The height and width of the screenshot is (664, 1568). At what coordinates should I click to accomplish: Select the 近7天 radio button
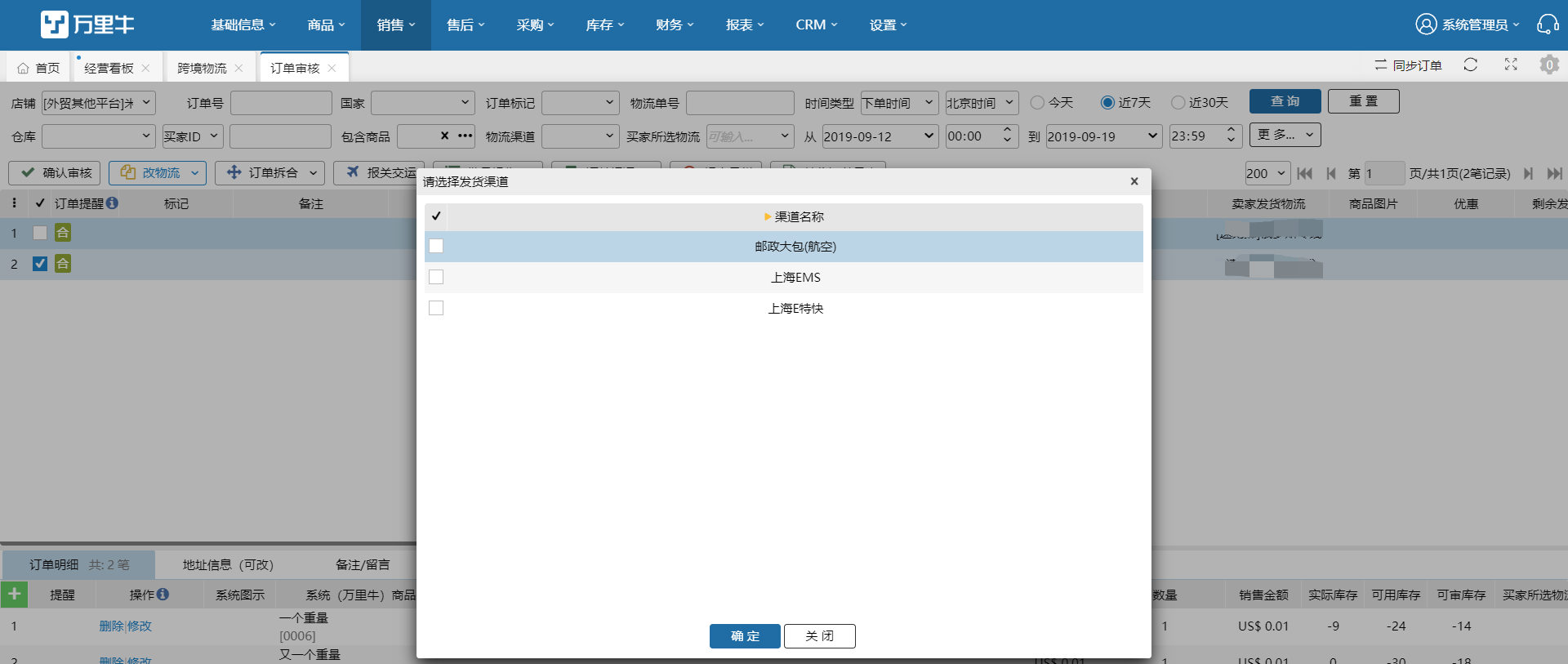click(x=1107, y=102)
